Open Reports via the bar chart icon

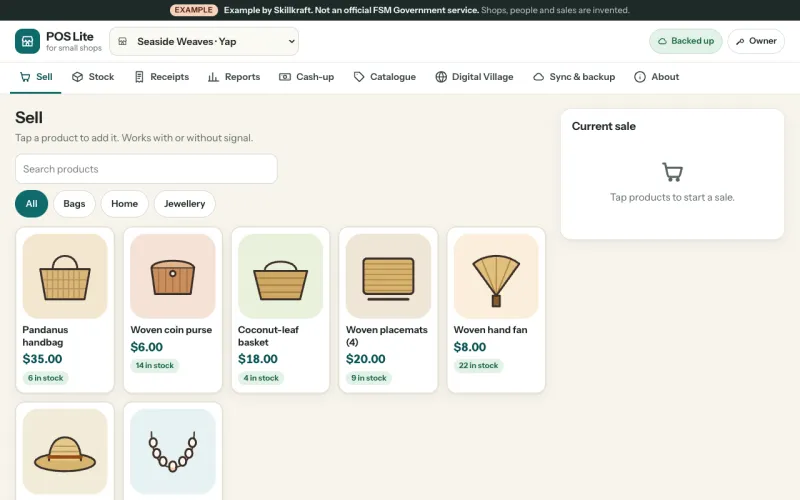pos(213,77)
